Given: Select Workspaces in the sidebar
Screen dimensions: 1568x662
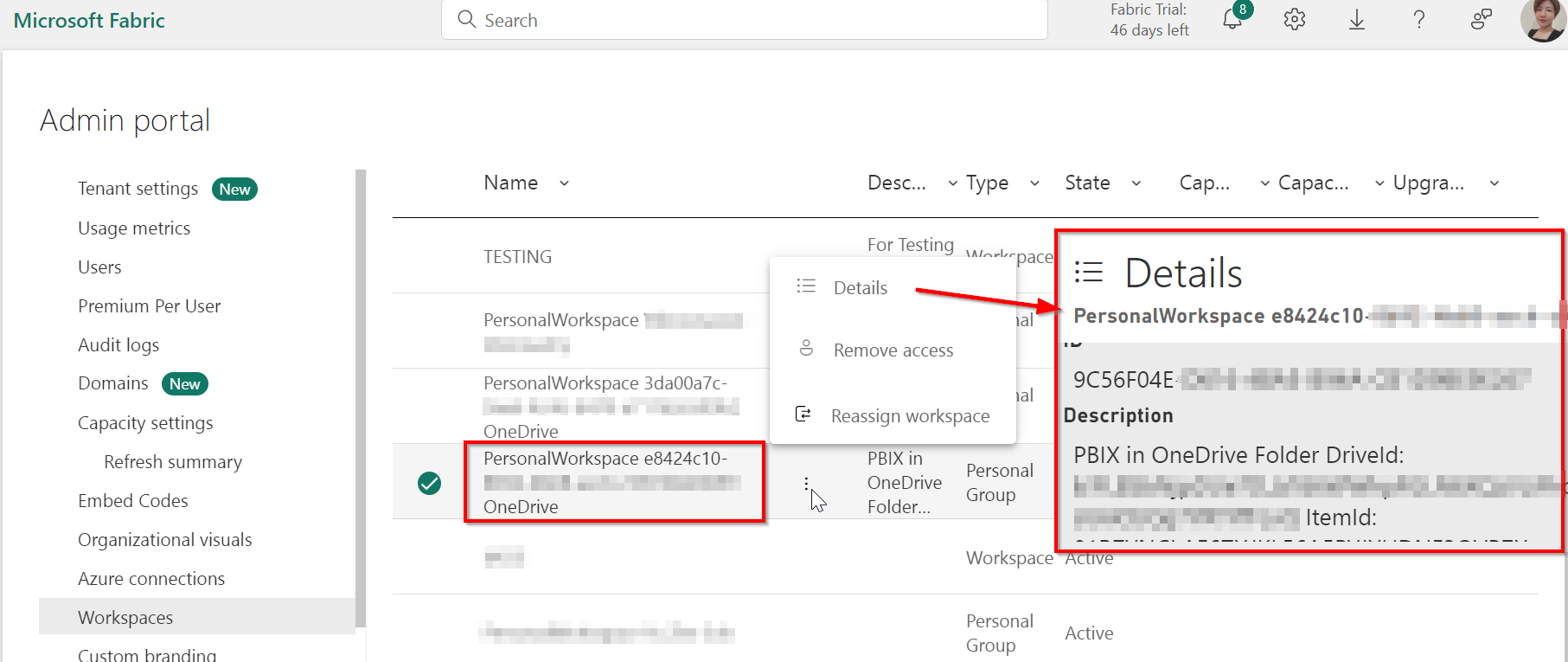Looking at the screenshot, I should pyautogui.click(x=197, y=618).
